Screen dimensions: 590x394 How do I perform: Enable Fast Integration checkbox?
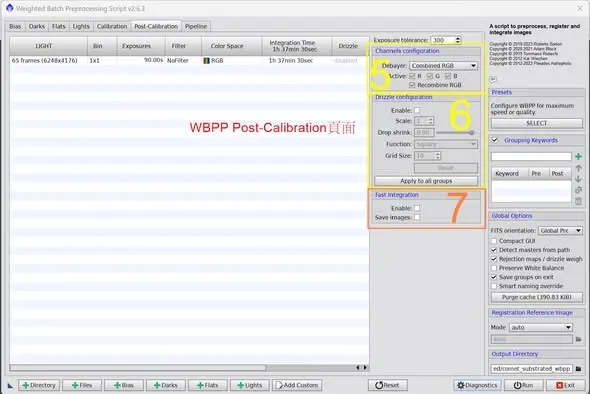click(417, 208)
